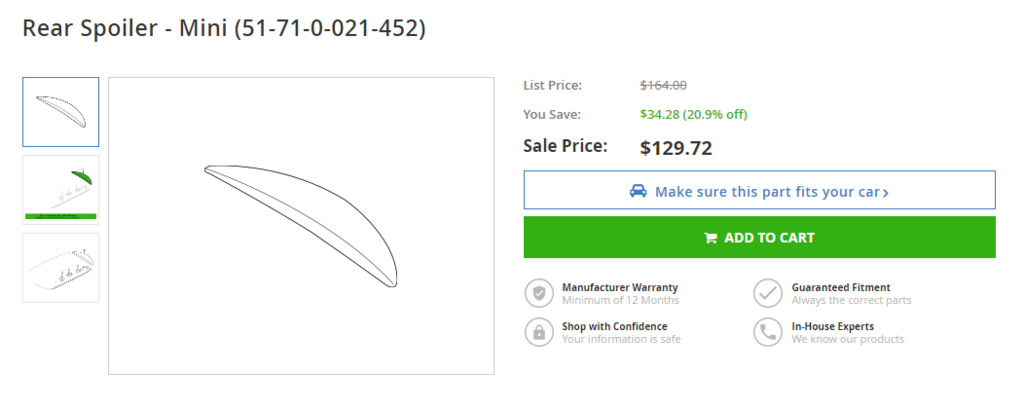
Task: Select the first spoiler outline thumbnail
Action: coord(61,112)
